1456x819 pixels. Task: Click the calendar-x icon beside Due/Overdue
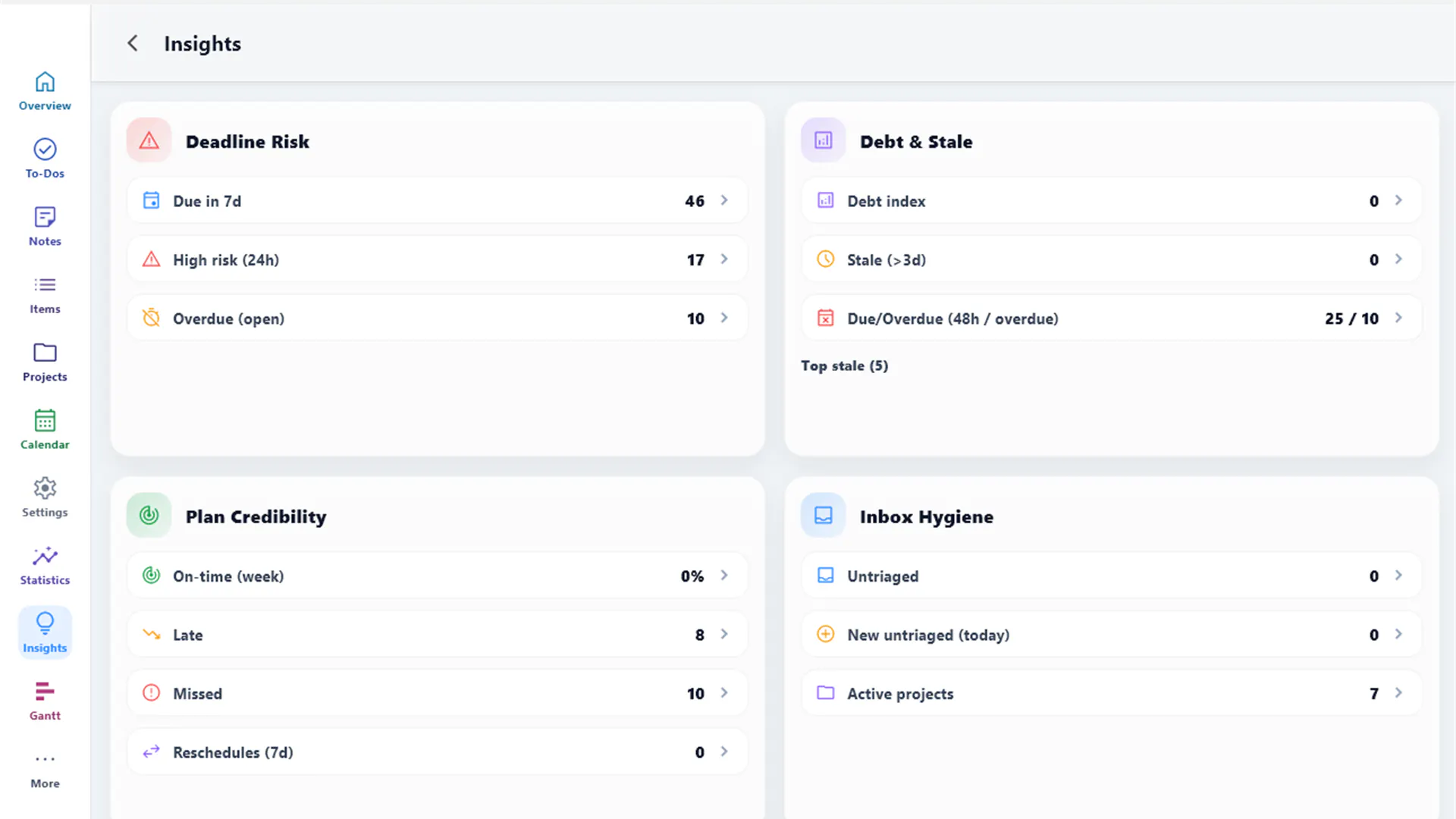(826, 318)
